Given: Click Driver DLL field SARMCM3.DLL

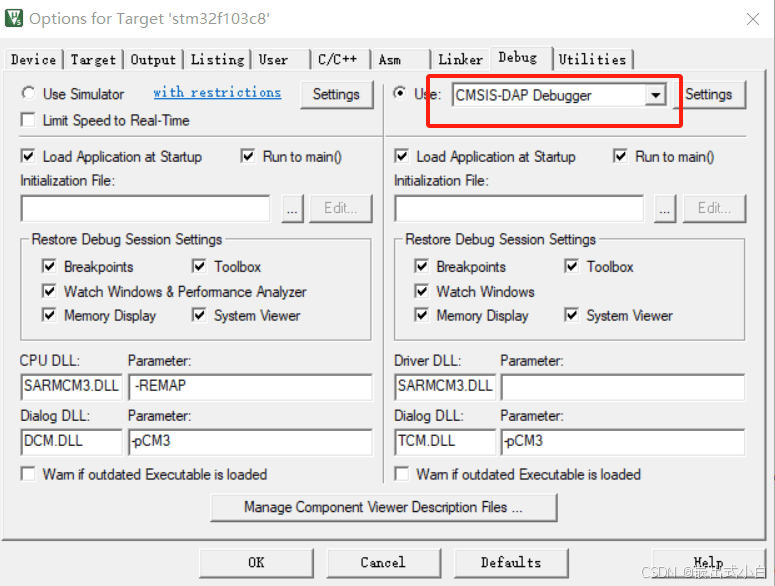Looking at the screenshot, I should (445, 386).
